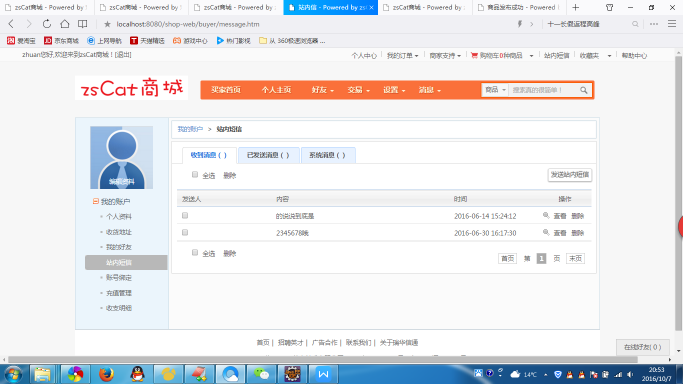
Task: Open File Explorer from taskbar
Action: pyautogui.click(x=42, y=374)
